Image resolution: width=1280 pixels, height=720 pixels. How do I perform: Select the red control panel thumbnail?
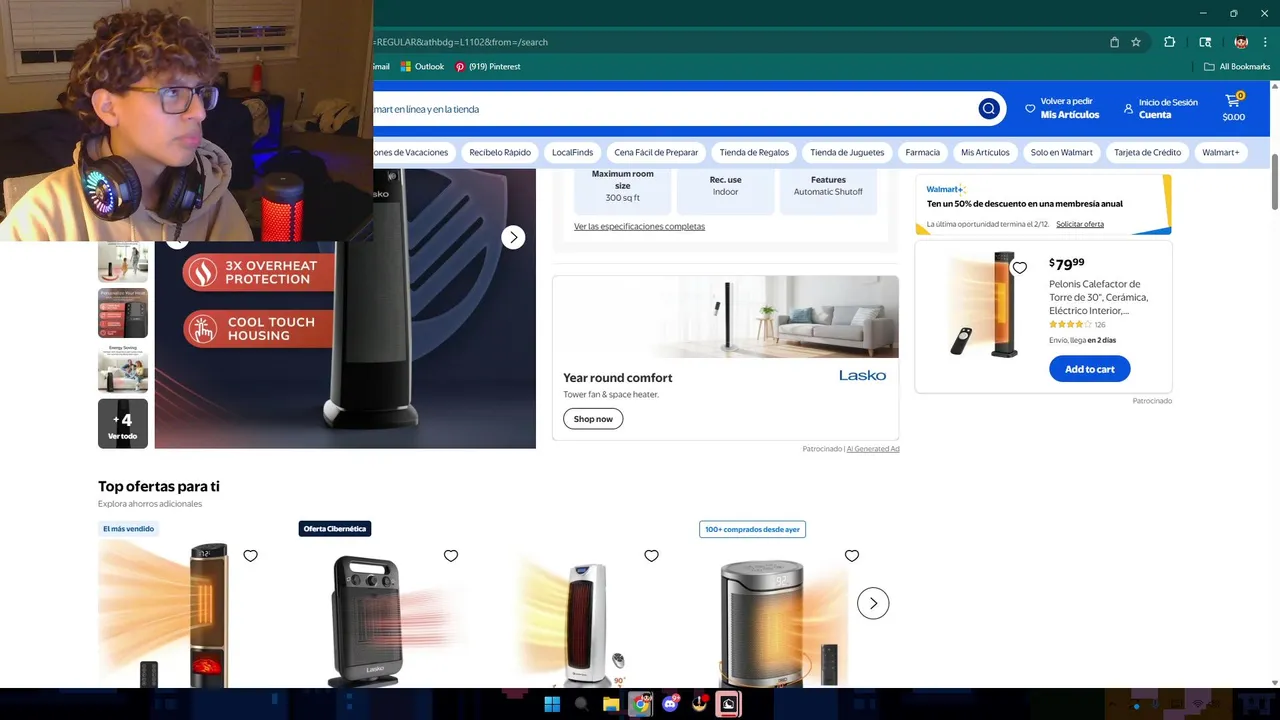pyautogui.click(x=123, y=313)
